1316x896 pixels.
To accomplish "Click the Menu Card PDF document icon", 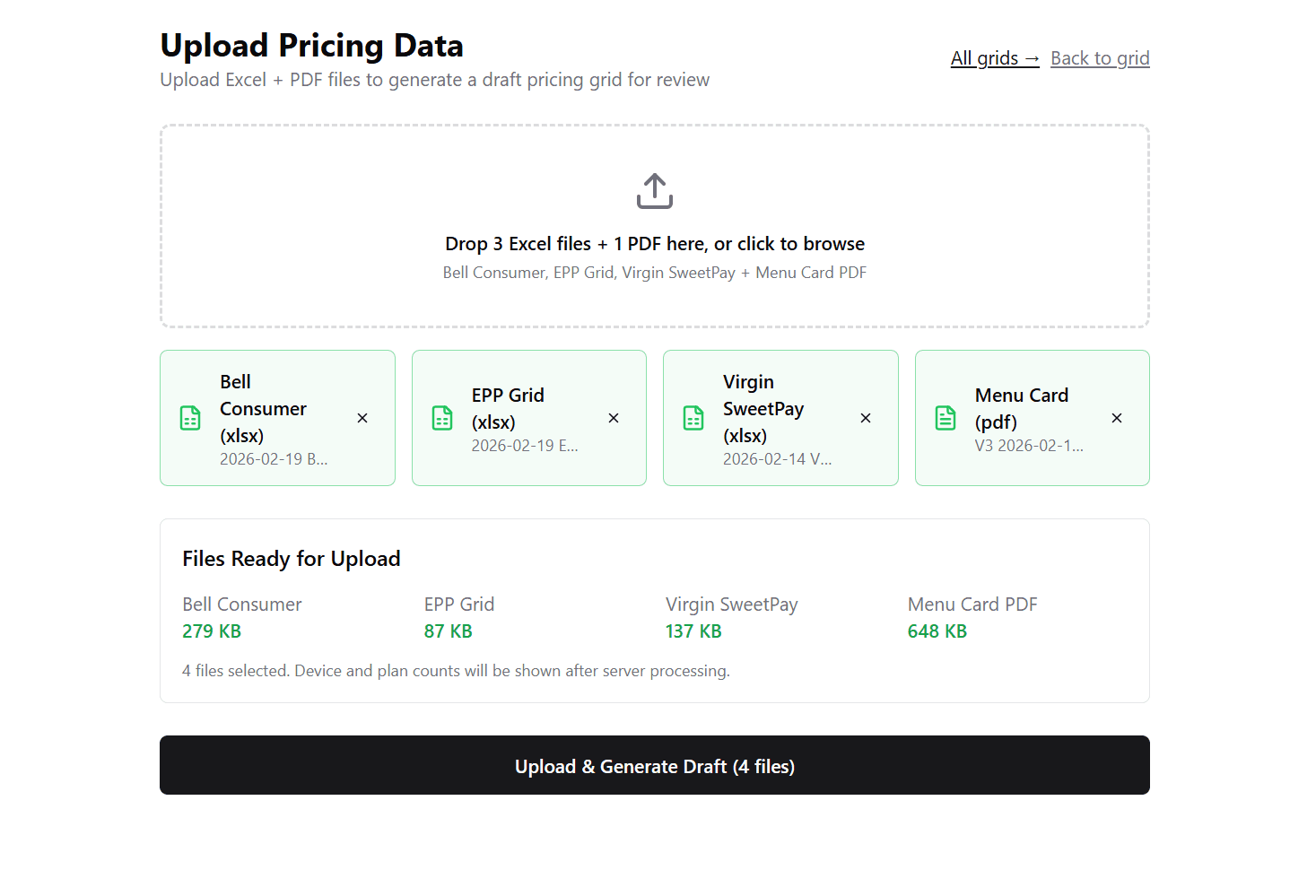I will (x=945, y=417).
